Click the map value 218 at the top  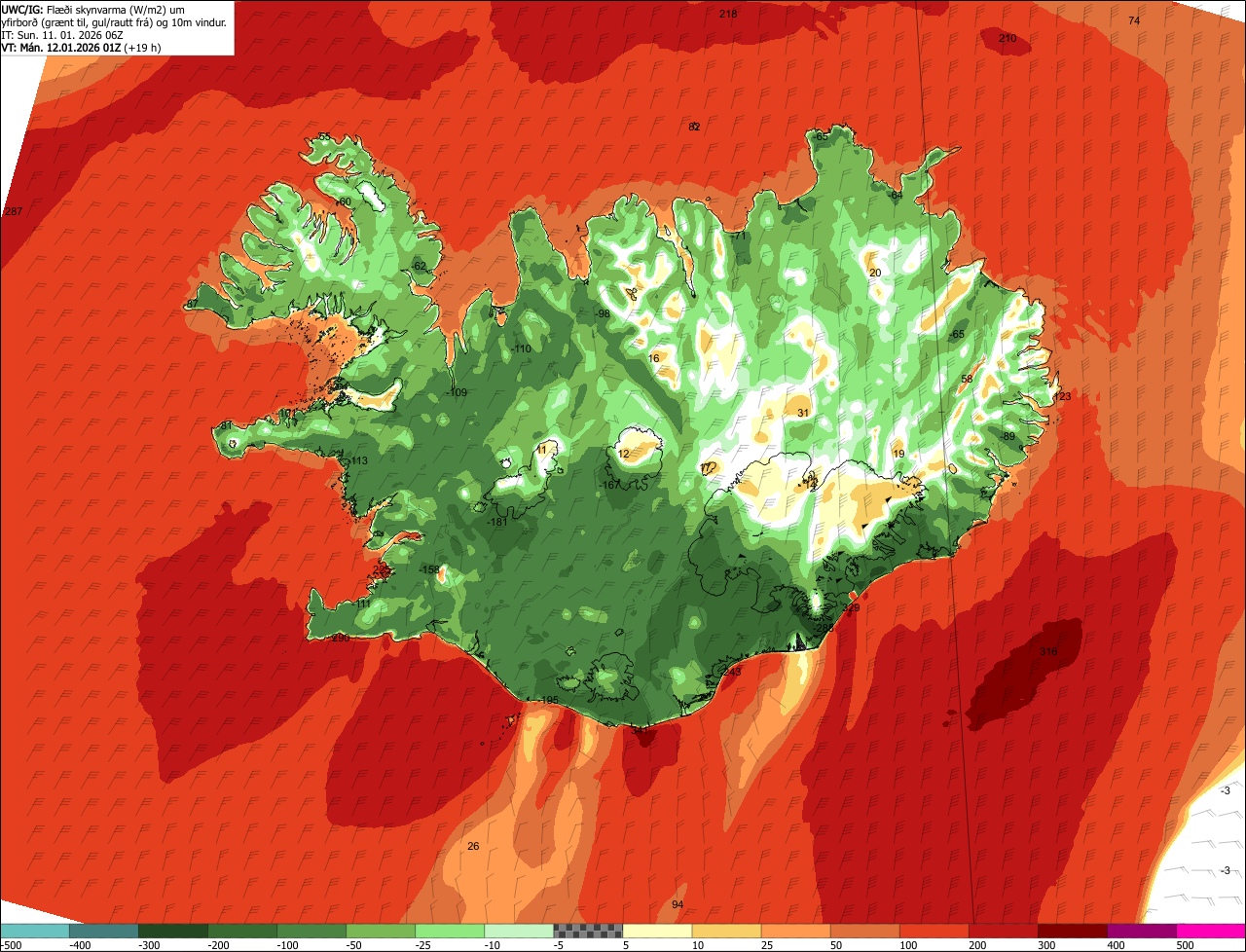click(728, 14)
